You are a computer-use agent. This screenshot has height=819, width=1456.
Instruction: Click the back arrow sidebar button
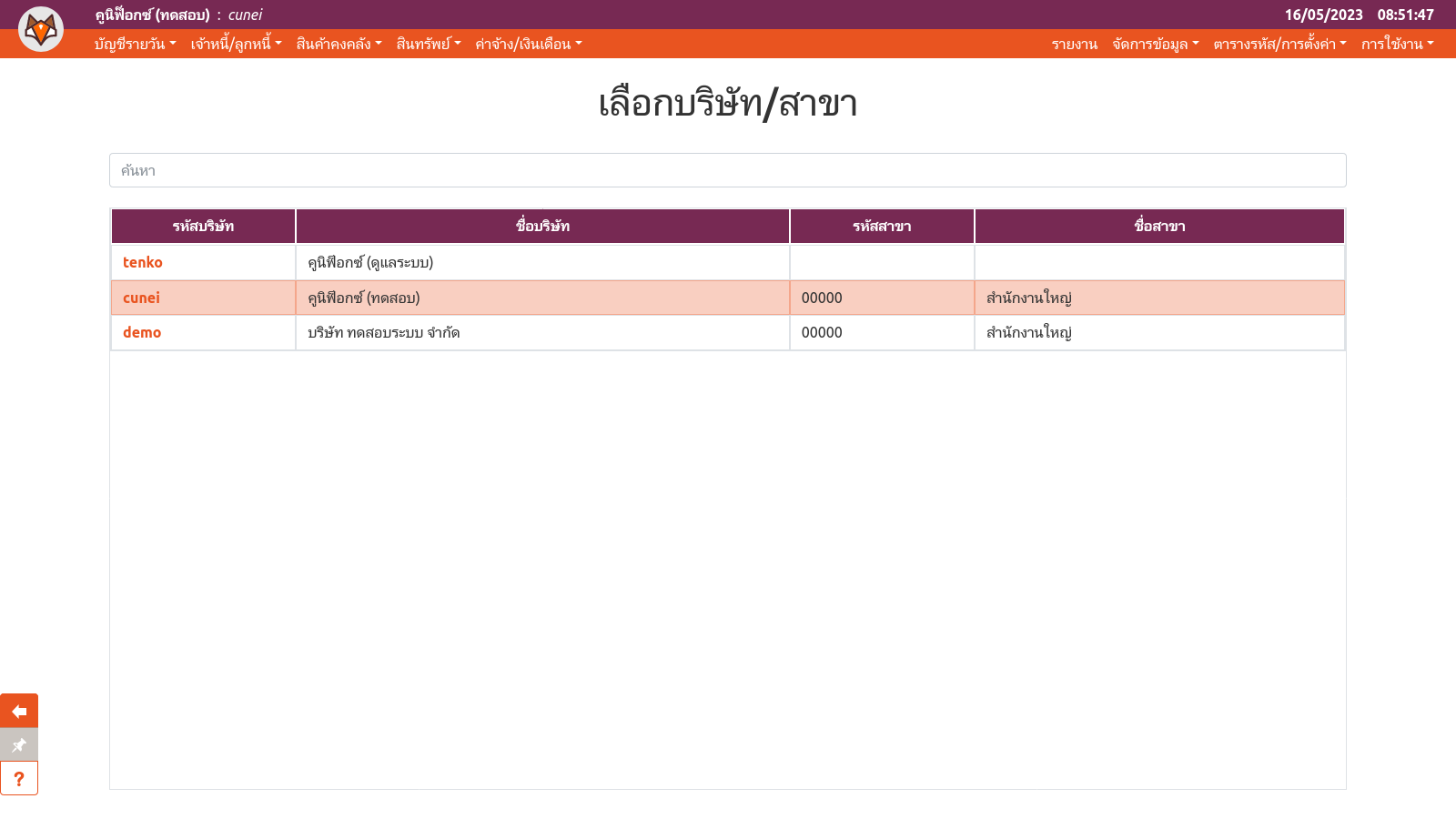click(x=19, y=711)
